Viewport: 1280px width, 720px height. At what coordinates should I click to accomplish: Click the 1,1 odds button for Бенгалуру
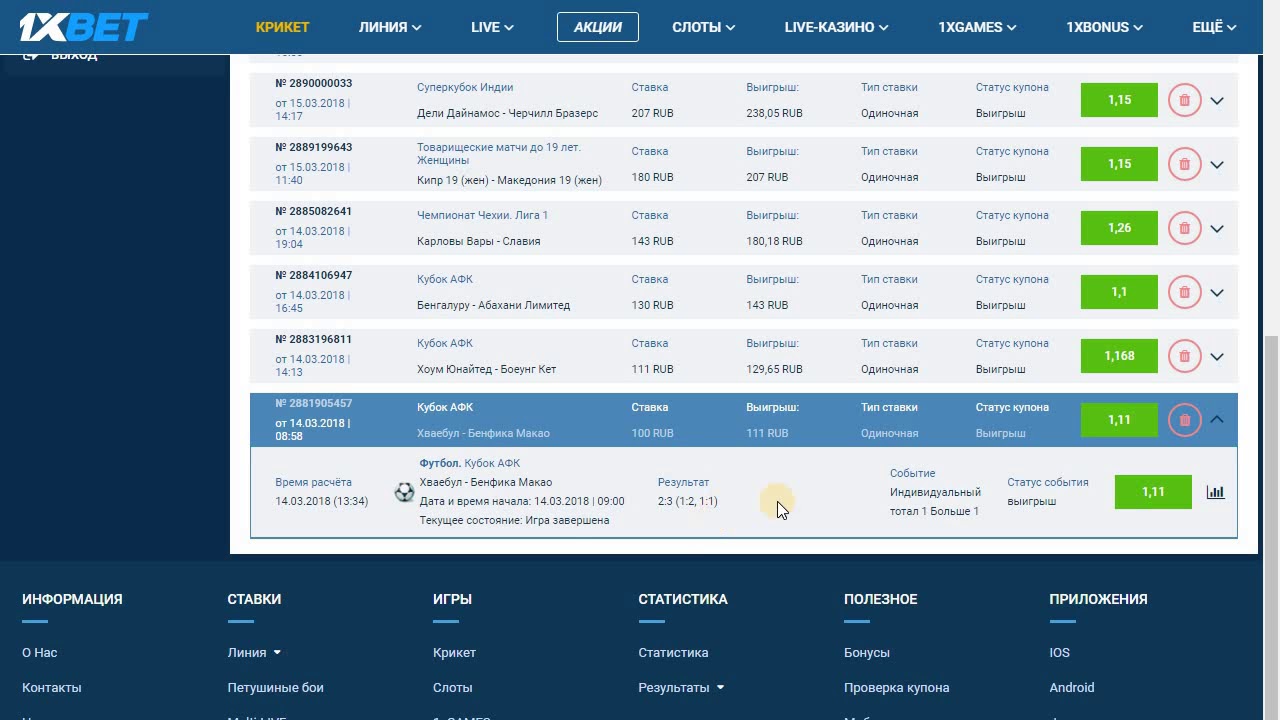1119,292
